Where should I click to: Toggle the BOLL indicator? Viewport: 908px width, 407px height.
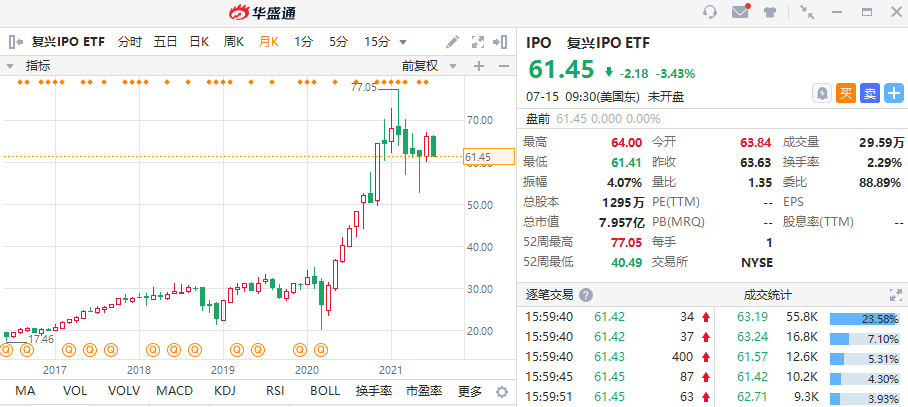325,391
